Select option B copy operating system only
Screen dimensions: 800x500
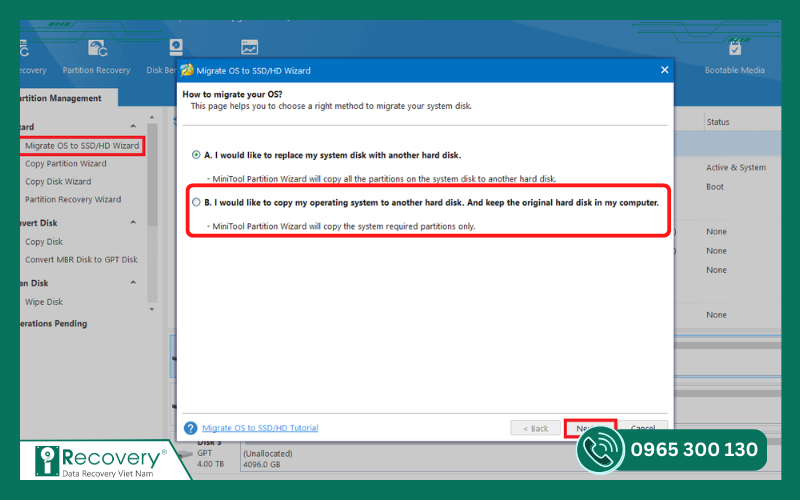point(196,203)
